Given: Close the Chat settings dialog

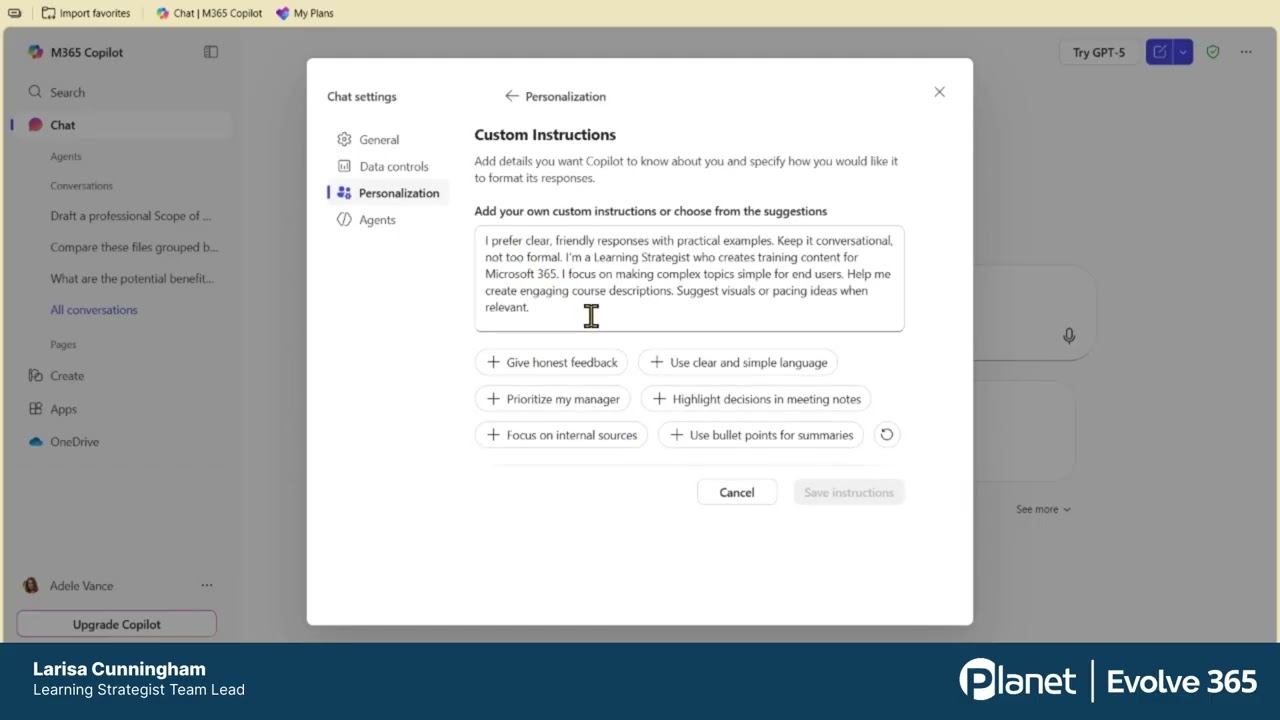Looking at the screenshot, I should (939, 92).
